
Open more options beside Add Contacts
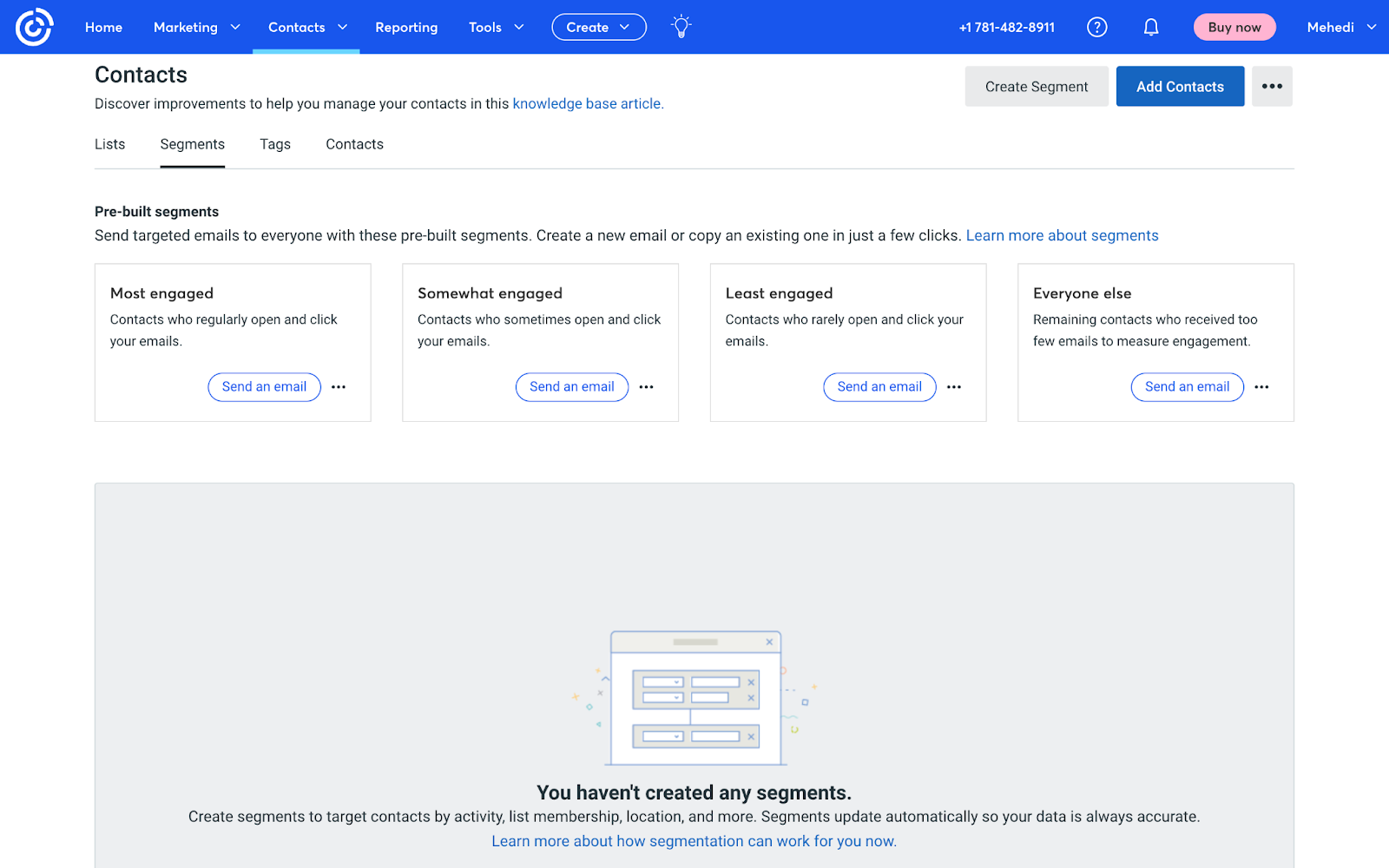click(1272, 86)
